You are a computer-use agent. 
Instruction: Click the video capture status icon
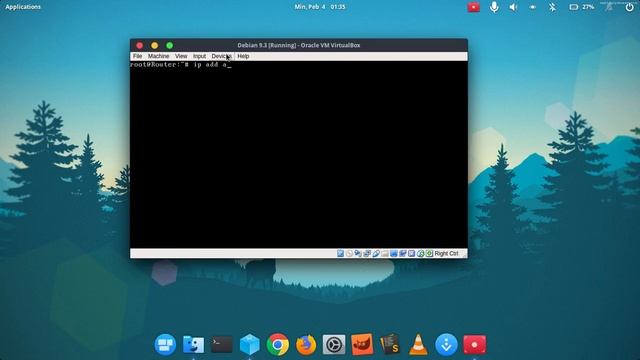pyautogui.click(x=403, y=253)
